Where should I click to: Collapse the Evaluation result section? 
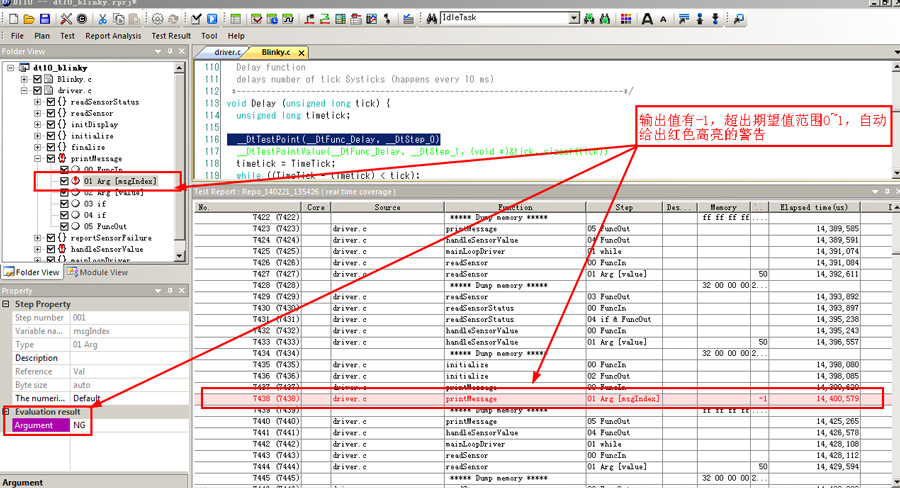pos(6,412)
